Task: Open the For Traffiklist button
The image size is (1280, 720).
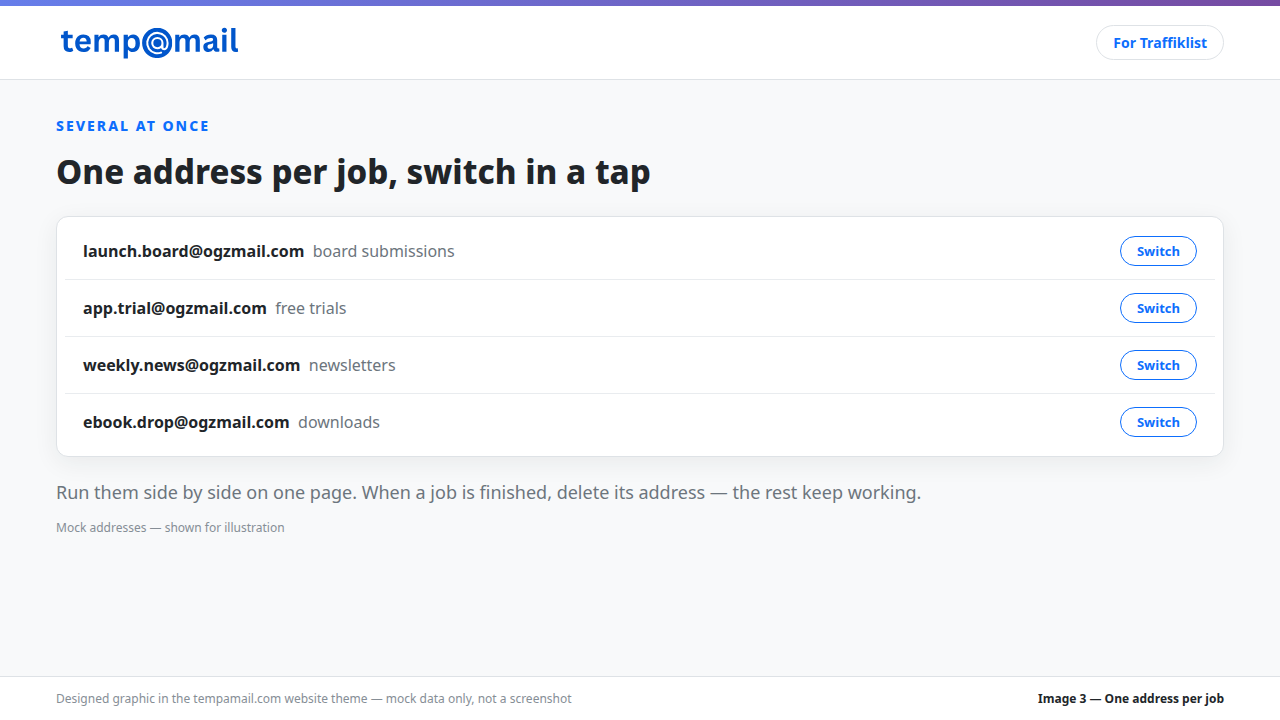Action: point(1160,43)
